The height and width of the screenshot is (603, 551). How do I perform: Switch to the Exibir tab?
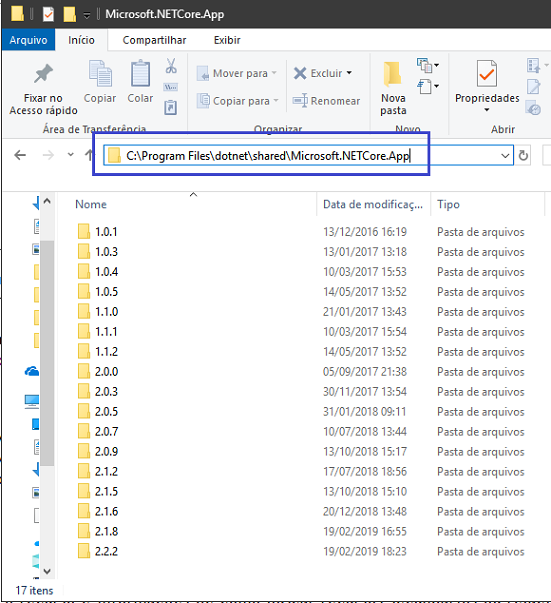click(227, 40)
